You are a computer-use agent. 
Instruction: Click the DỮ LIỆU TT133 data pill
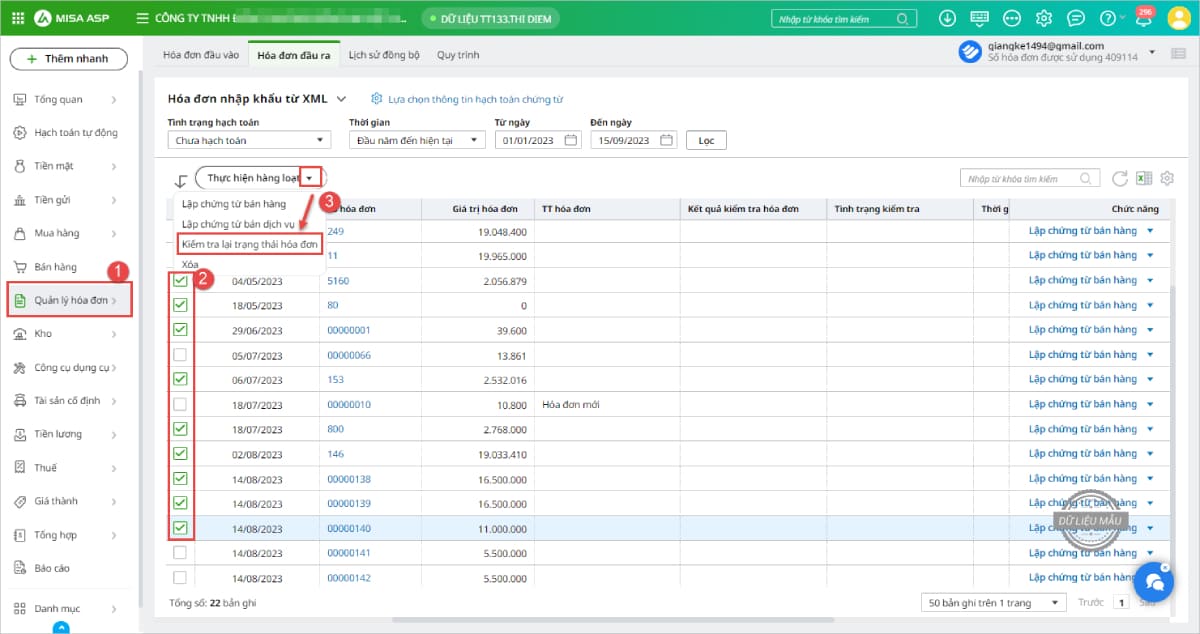click(x=490, y=19)
